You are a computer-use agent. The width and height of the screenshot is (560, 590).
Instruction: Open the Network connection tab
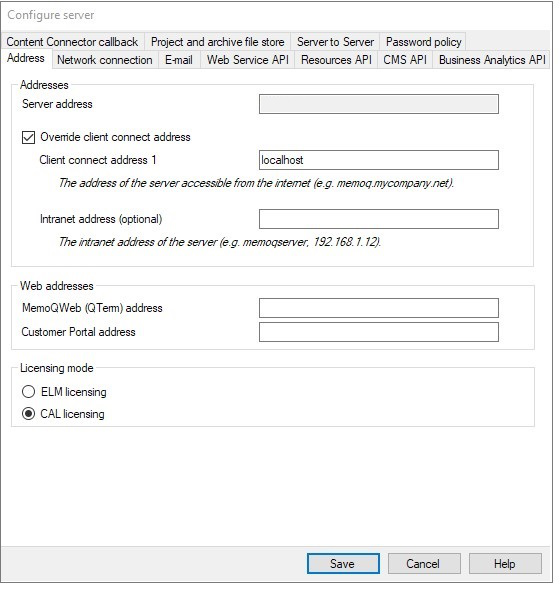[105, 60]
